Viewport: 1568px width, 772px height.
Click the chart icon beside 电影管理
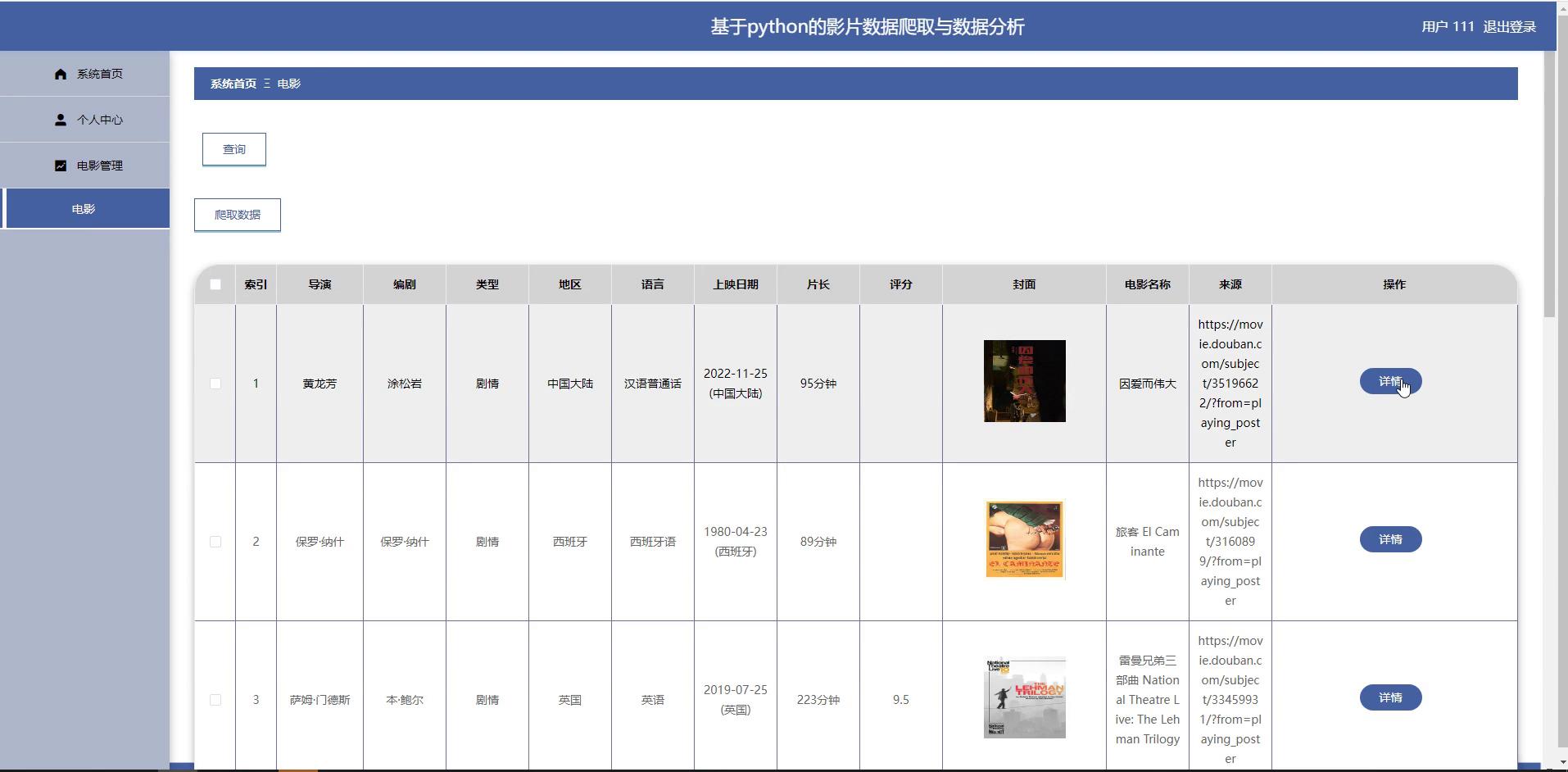[61, 166]
